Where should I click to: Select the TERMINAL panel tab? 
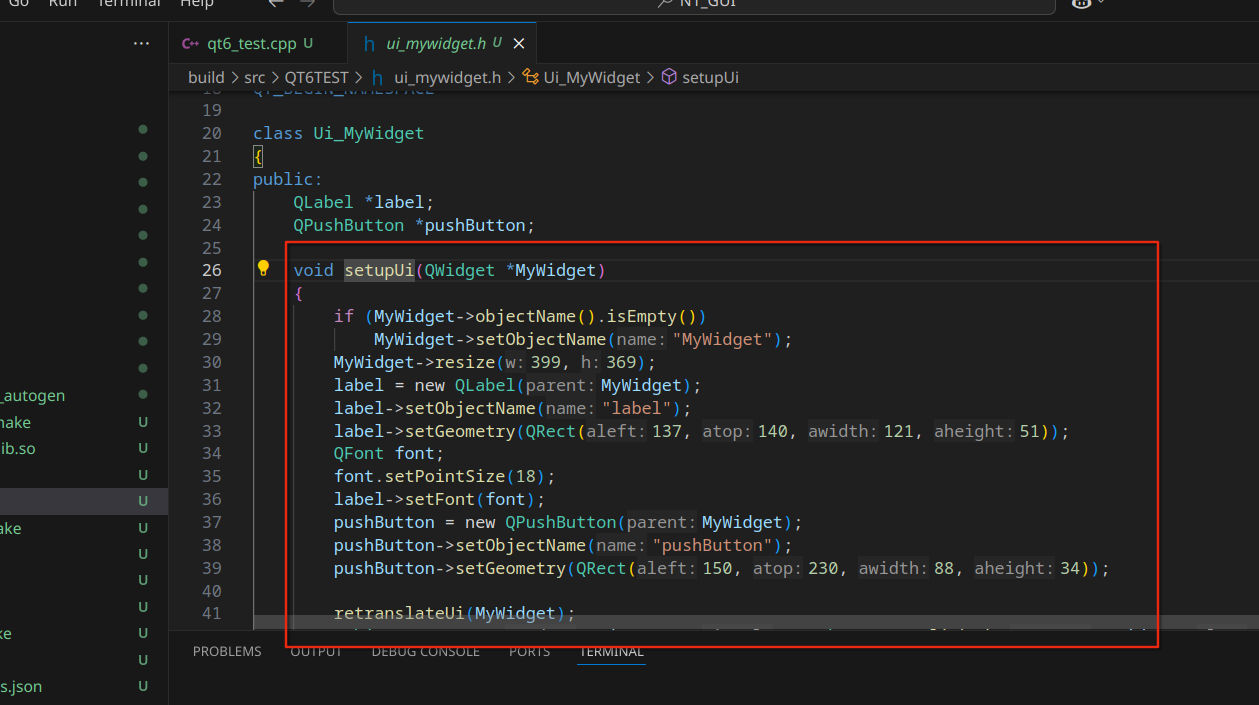611,651
